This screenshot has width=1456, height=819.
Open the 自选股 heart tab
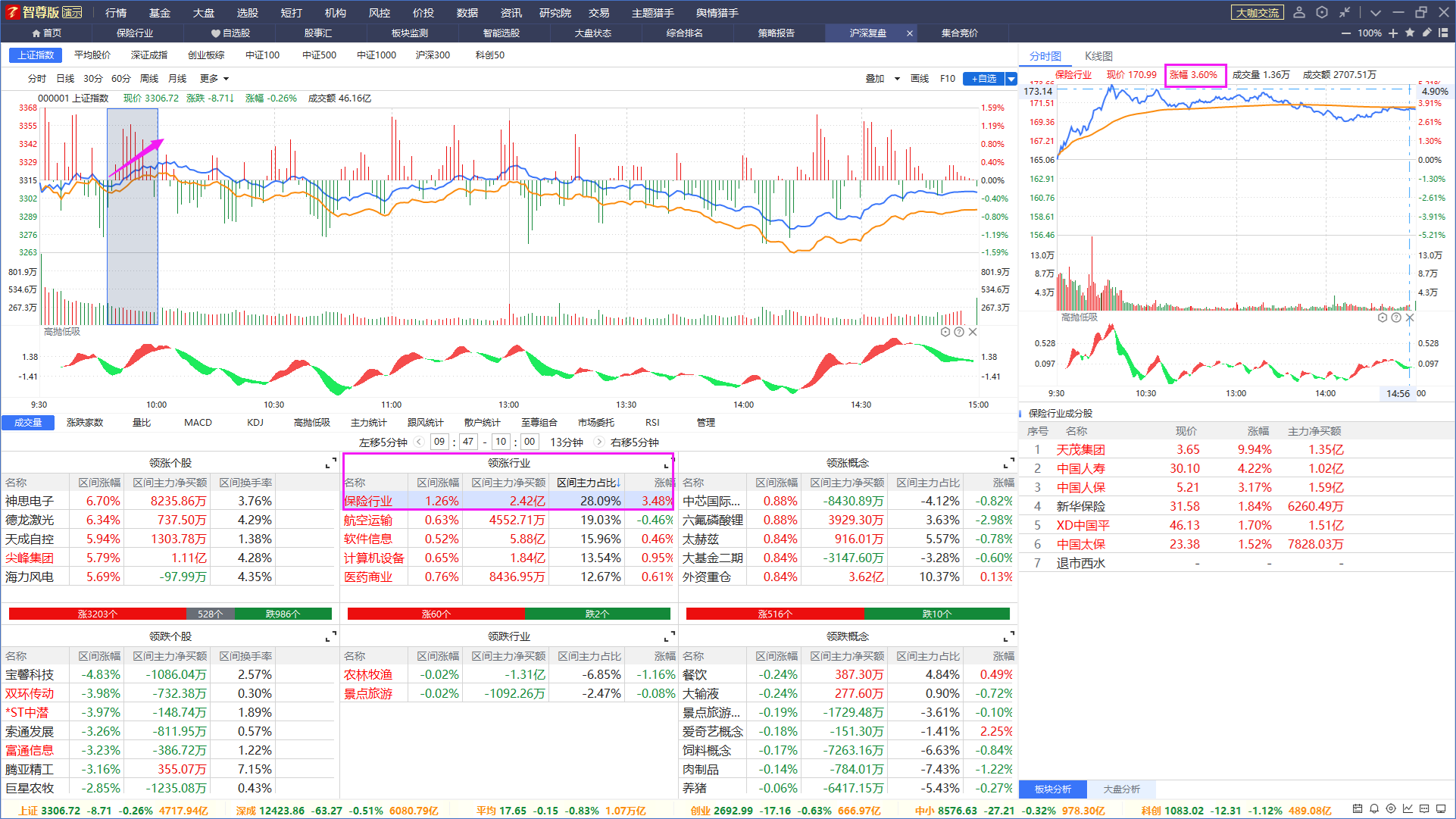point(230,33)
